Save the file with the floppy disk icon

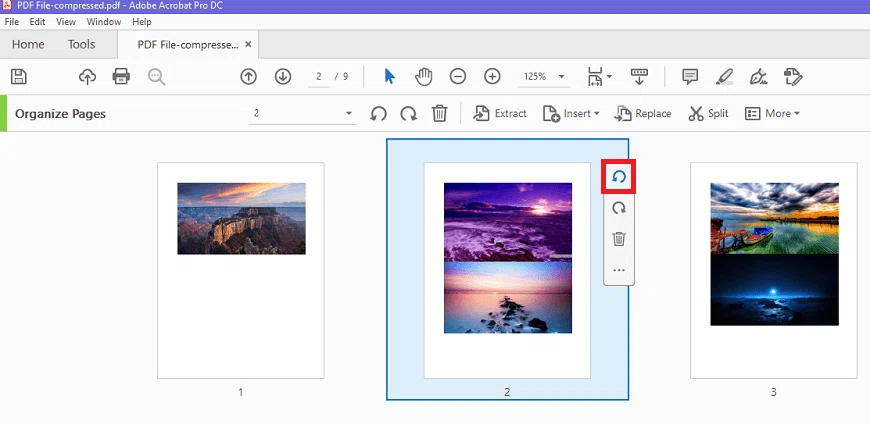19,77
